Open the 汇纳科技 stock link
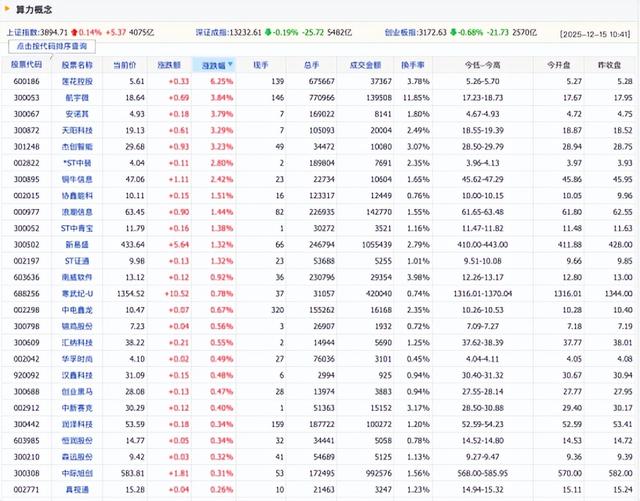640x501 pixels. point(77,343)
